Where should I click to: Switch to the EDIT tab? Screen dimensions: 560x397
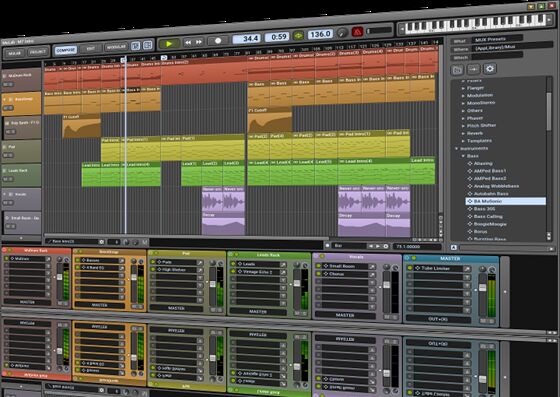tap(91, 49)
